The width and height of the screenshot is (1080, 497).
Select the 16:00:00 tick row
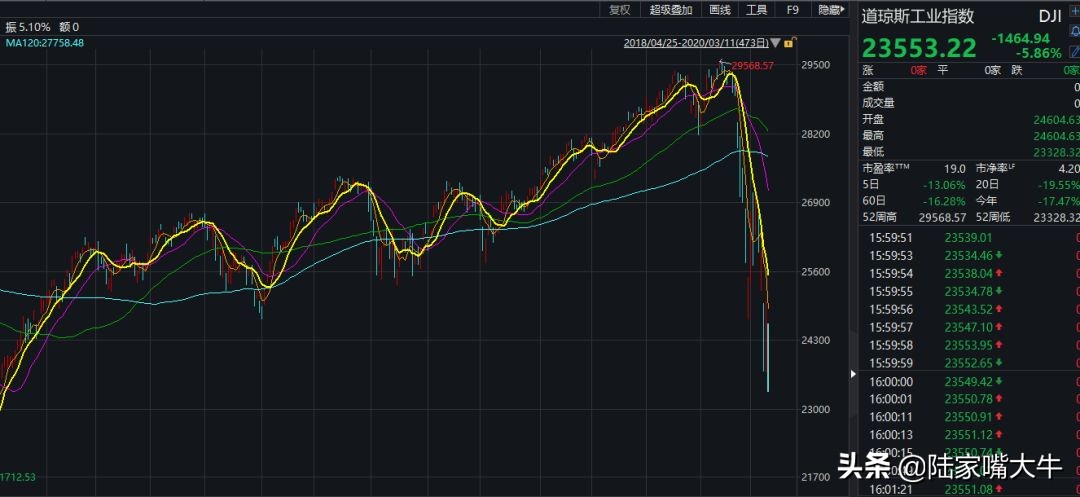click(x=970, y=381)
